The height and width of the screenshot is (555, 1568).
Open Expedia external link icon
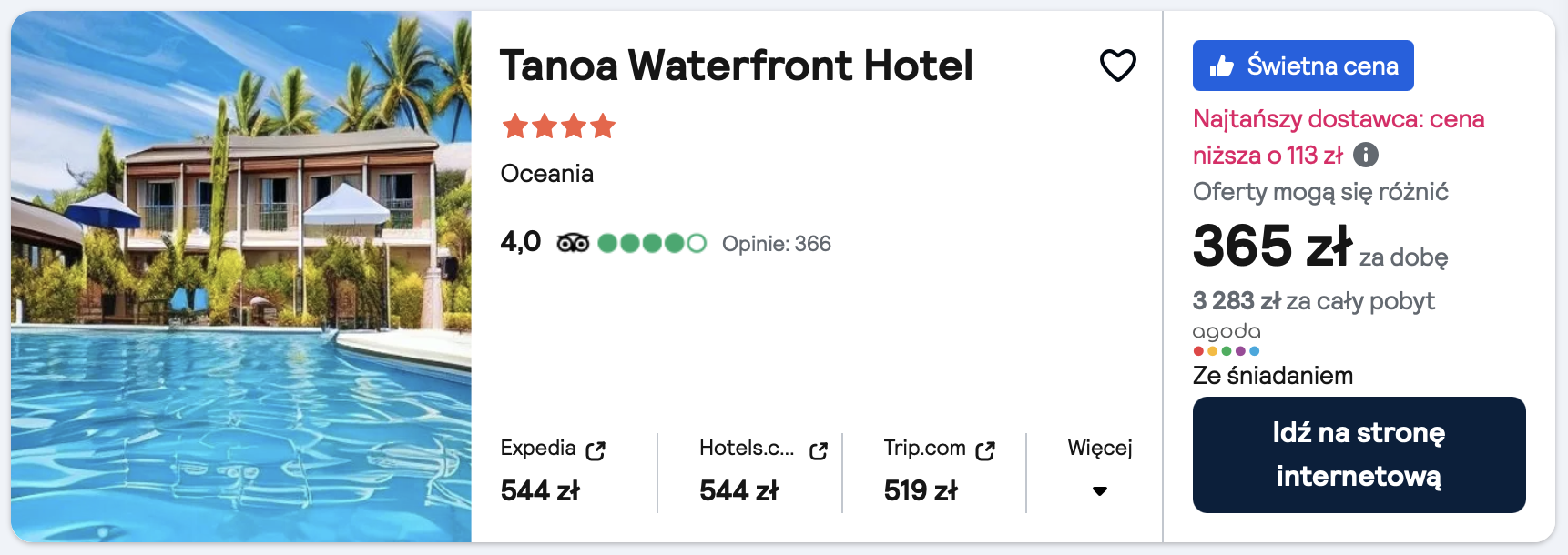[596, 450]
